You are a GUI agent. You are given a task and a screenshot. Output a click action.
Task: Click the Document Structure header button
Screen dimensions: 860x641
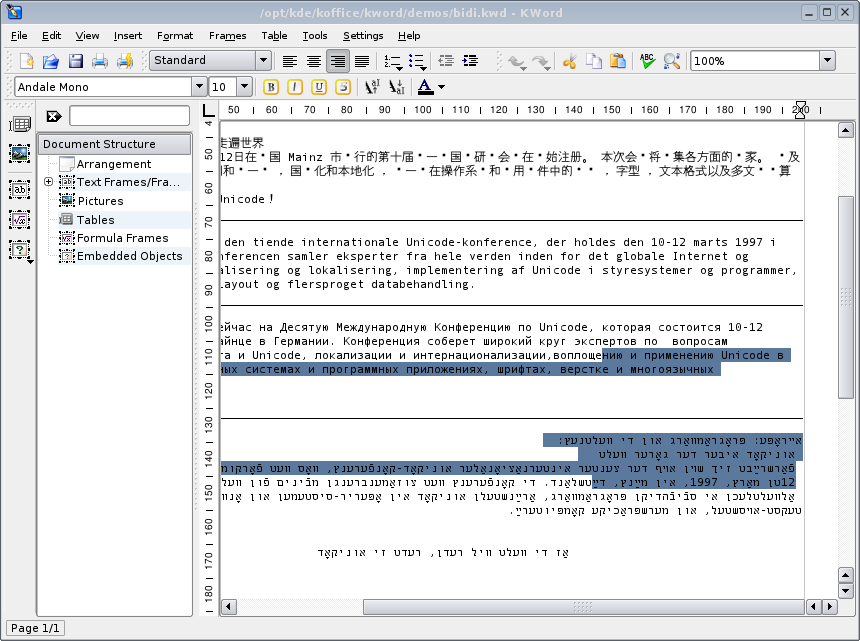coord(113,144)
